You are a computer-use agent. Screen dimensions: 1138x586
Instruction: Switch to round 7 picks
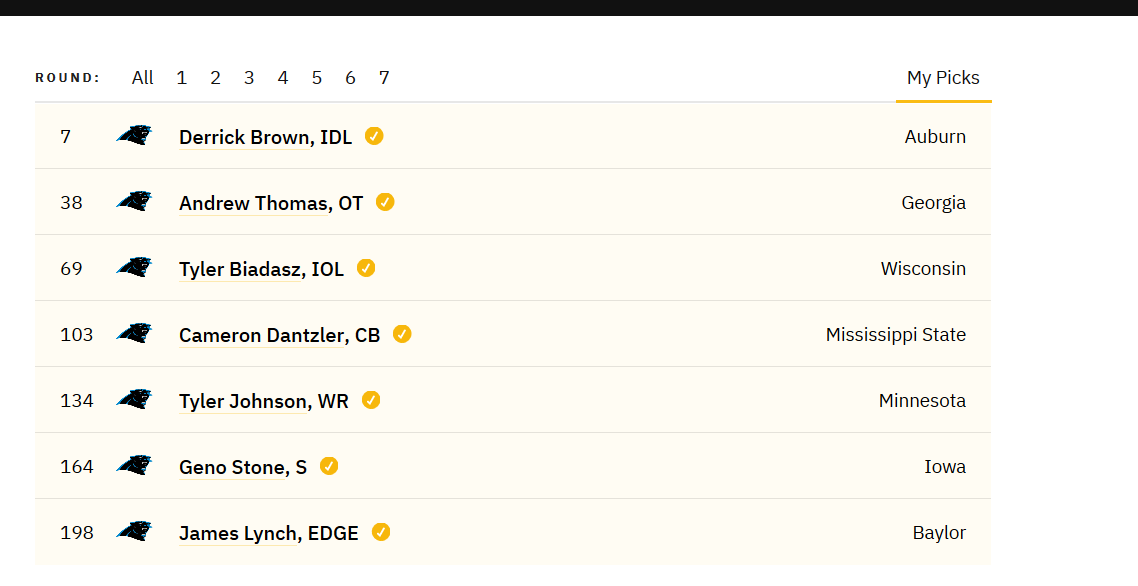(x=384, y=78)
